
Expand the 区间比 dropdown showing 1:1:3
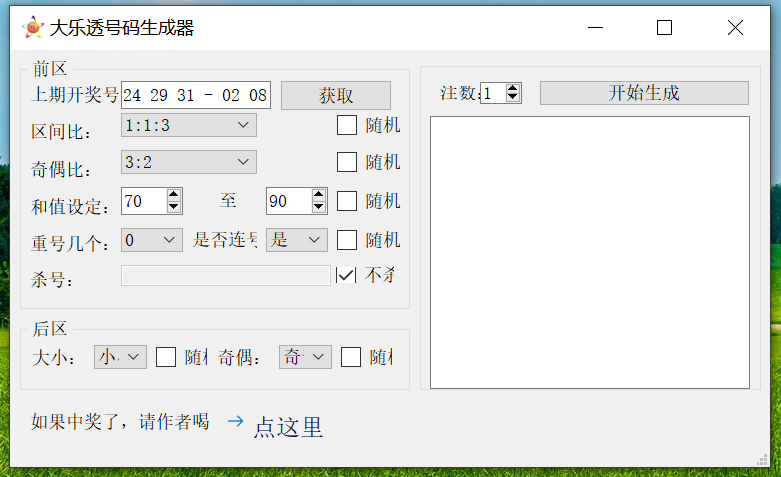(188, 125)
